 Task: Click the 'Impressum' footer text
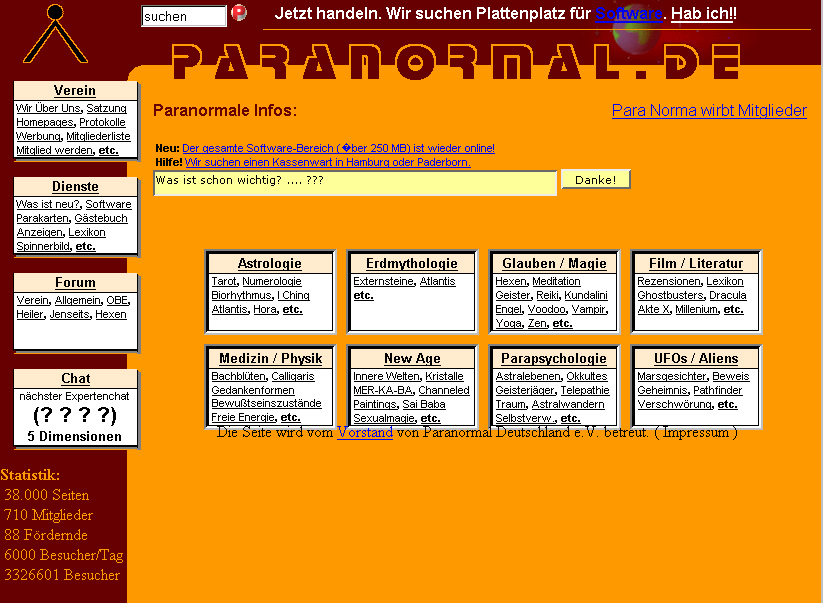696,432
